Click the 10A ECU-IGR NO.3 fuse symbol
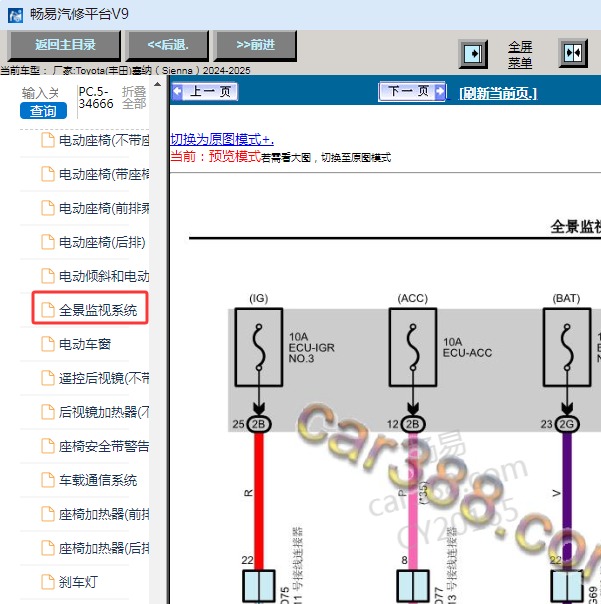 point(259,347)
